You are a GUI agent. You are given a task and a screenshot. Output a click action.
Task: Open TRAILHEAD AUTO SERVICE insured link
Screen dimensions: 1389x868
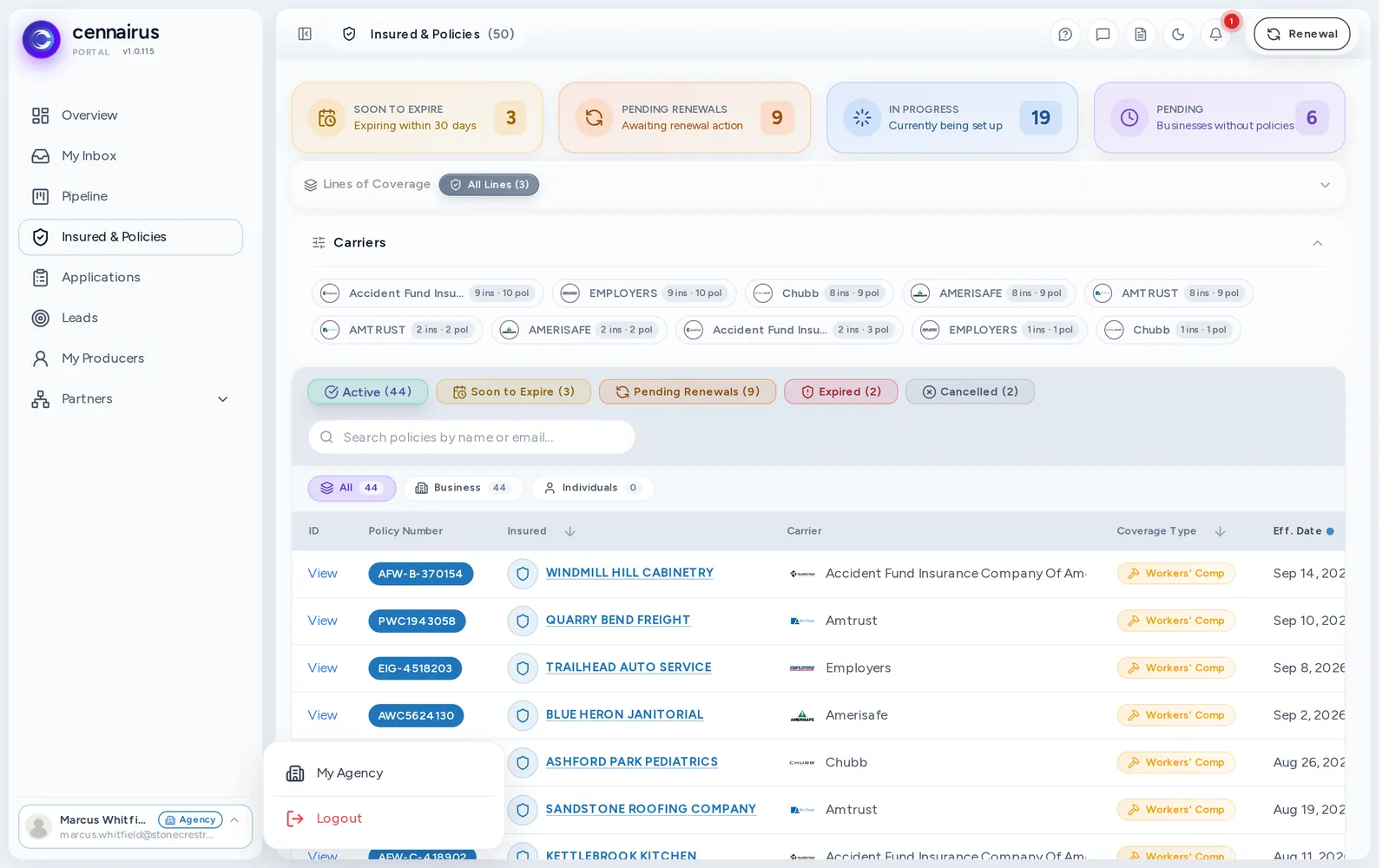coord(629,667)
